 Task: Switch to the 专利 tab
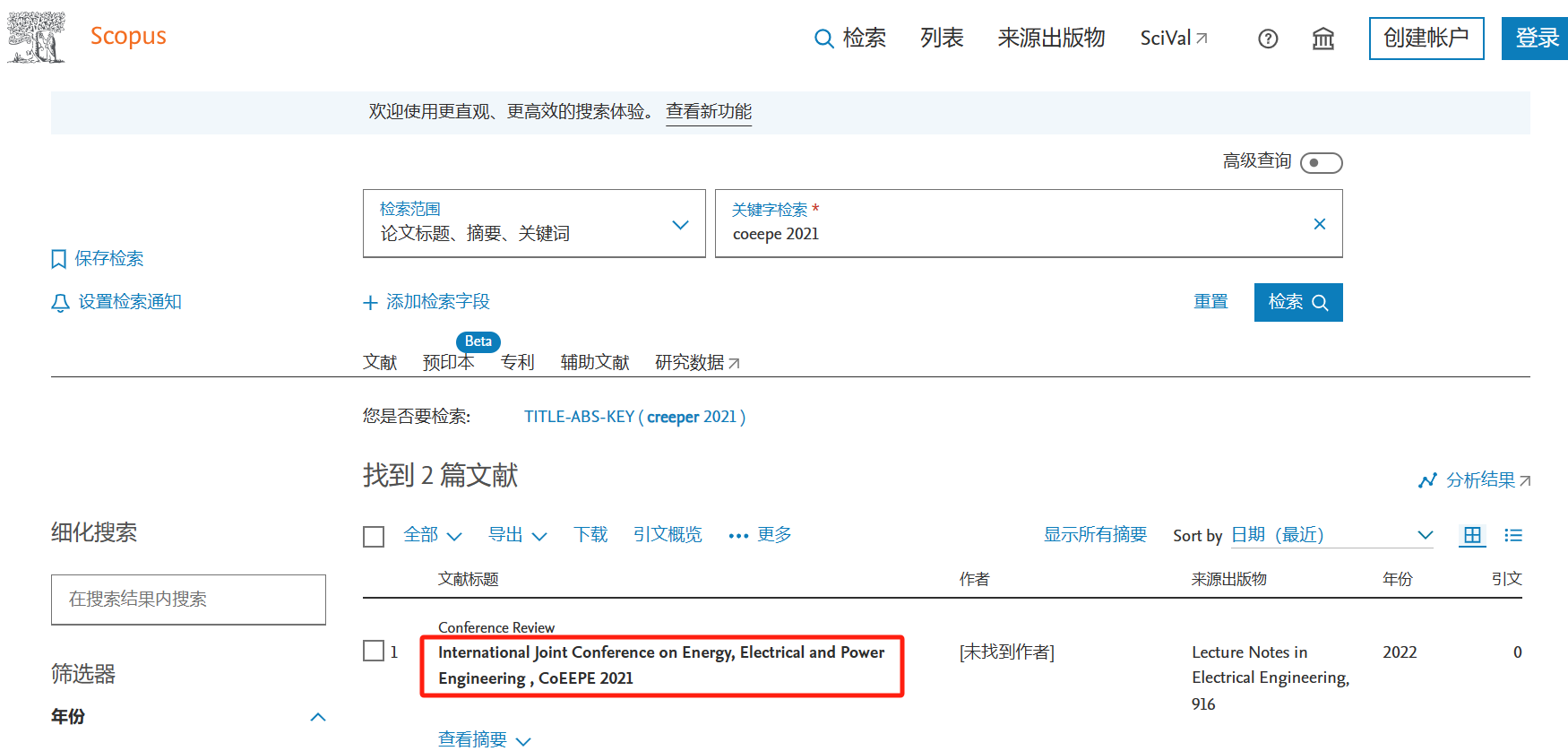(x=517, y=362)
